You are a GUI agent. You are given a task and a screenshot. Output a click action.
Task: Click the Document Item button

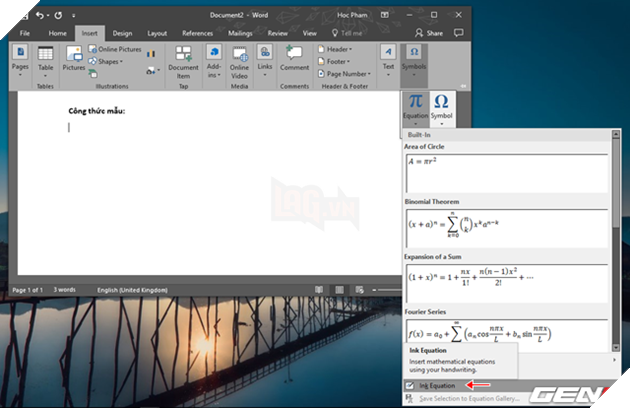183,62
